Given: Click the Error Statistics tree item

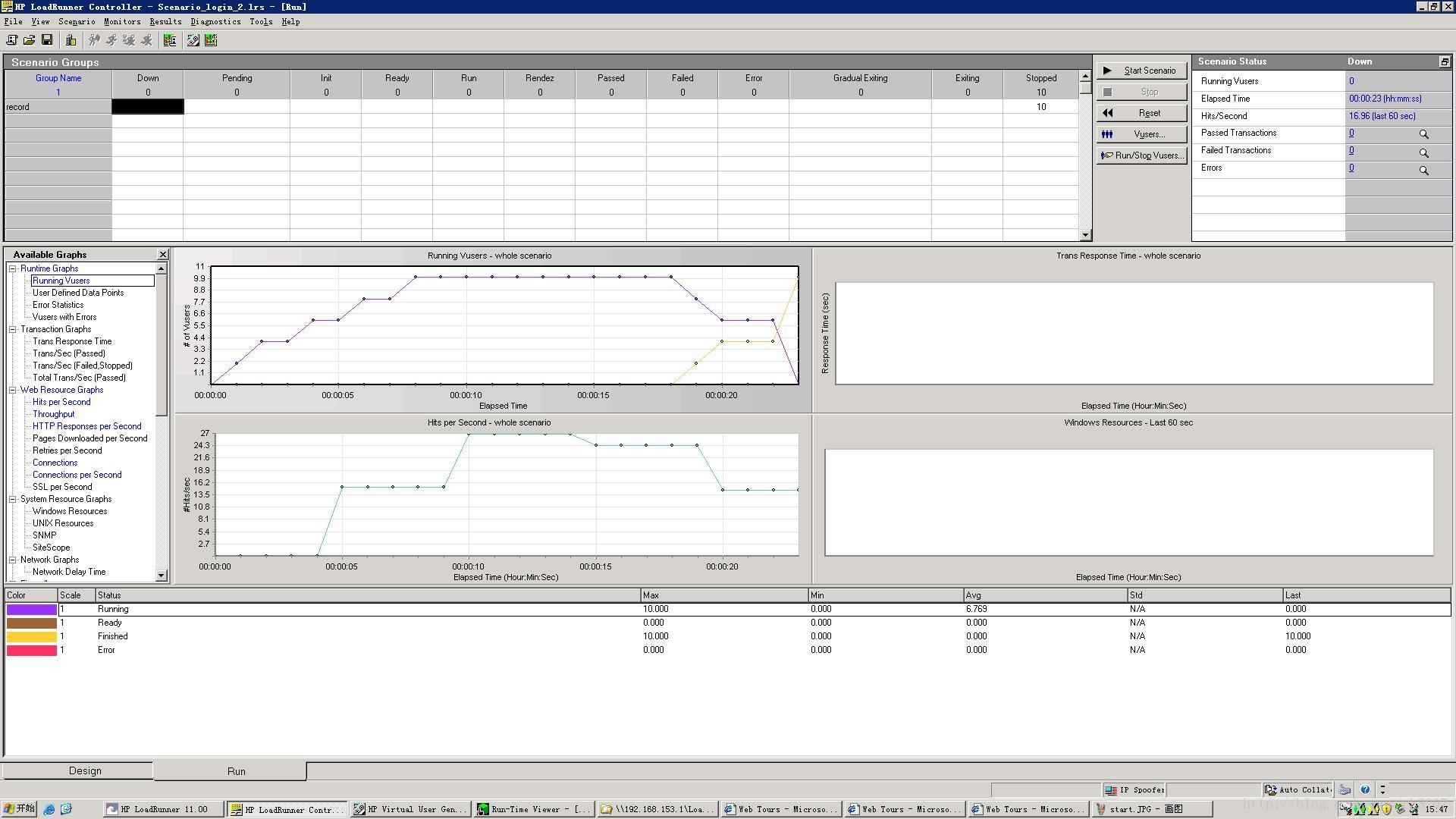Looking at the screenshot, I should click(x=58, y=305).
